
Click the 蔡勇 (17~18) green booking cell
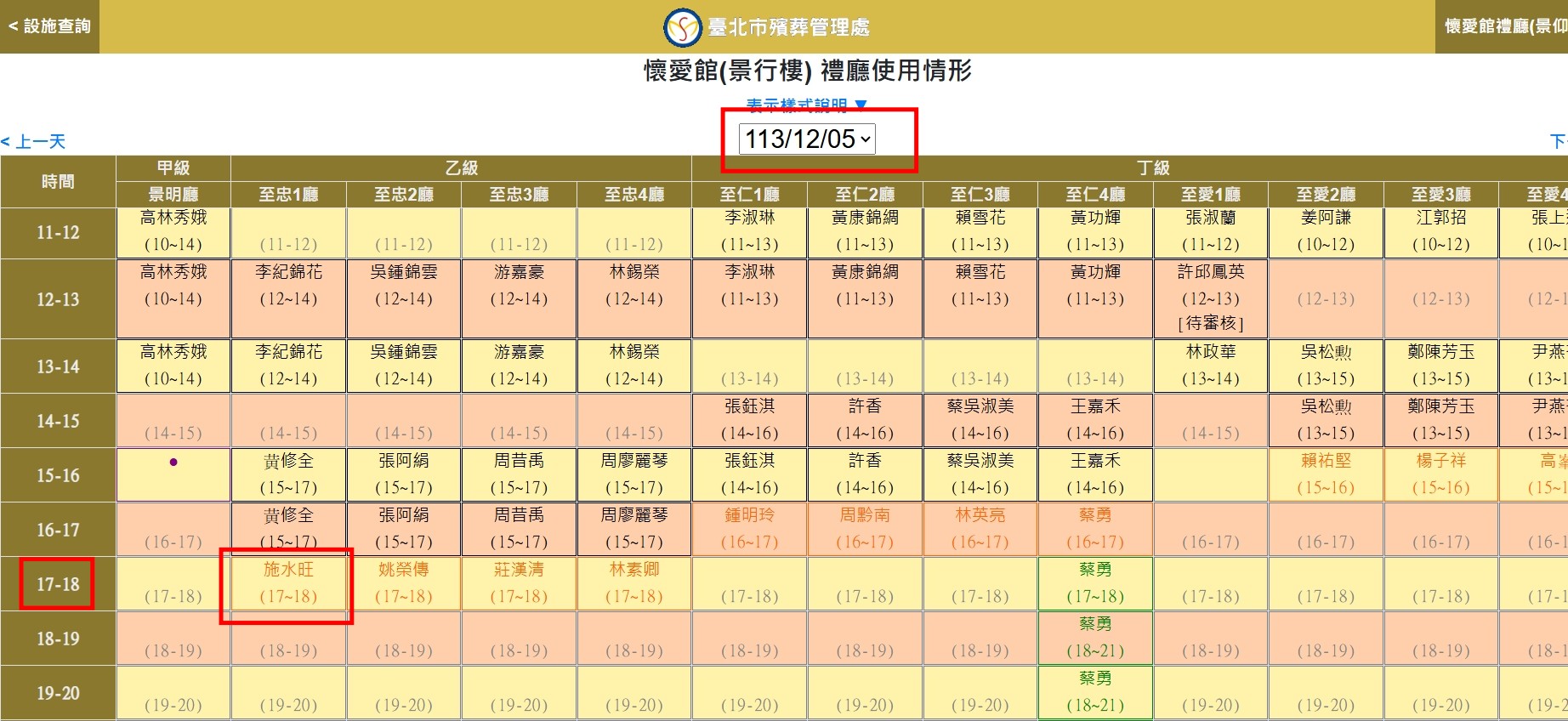click(x=1095, y=583)
